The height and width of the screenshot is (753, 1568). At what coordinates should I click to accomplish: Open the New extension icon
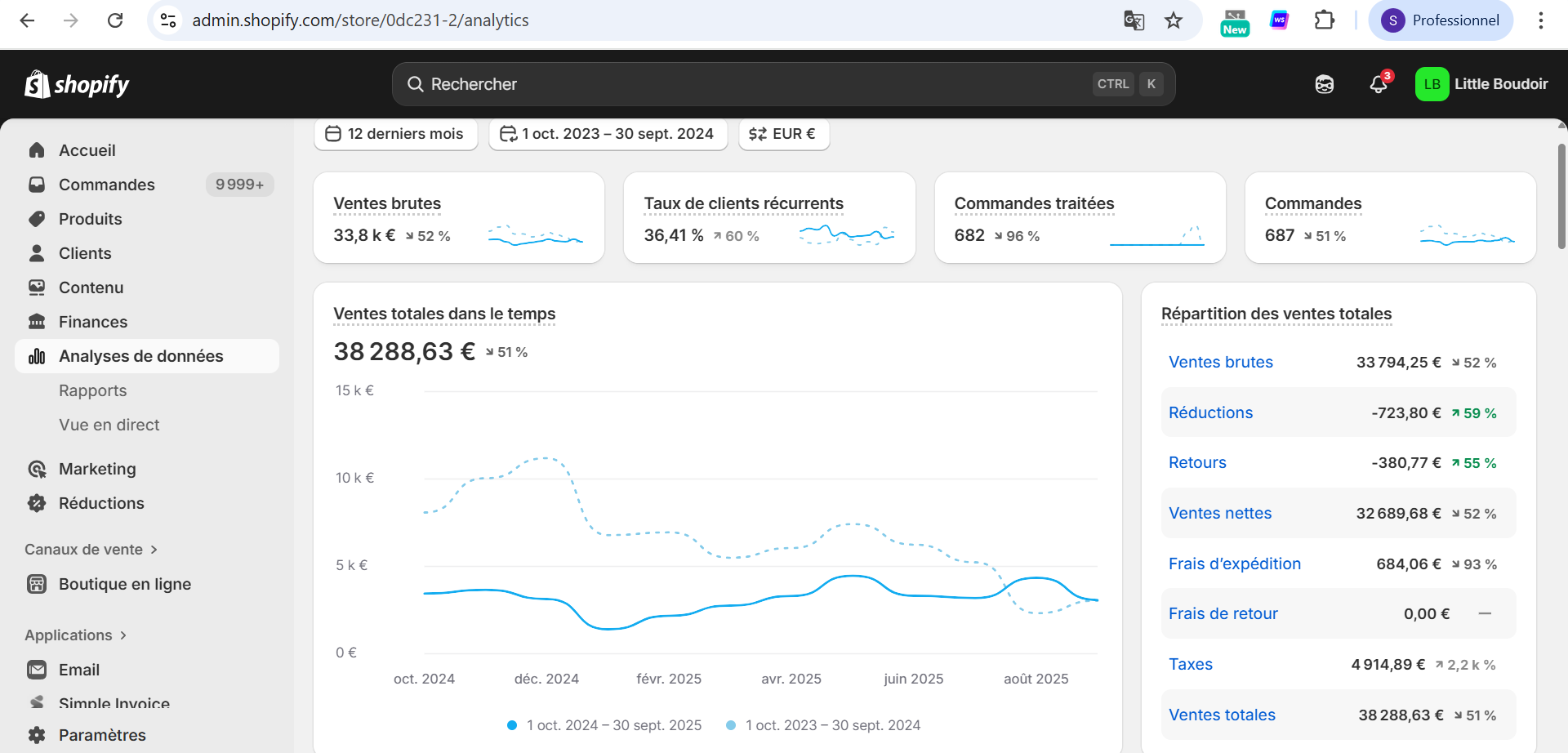pos(1235,21)
